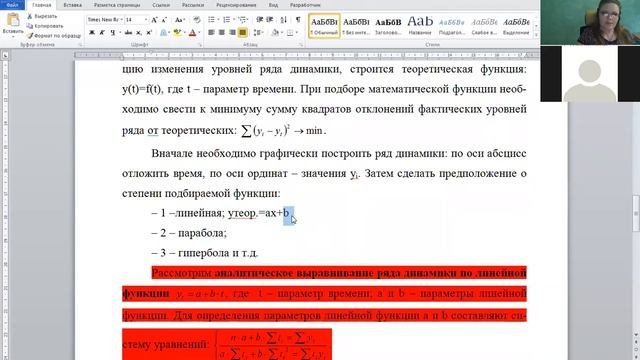Increase paragraph indent
Screen dimensions: 640x360
pyautogui.click(x=270, y=20)
